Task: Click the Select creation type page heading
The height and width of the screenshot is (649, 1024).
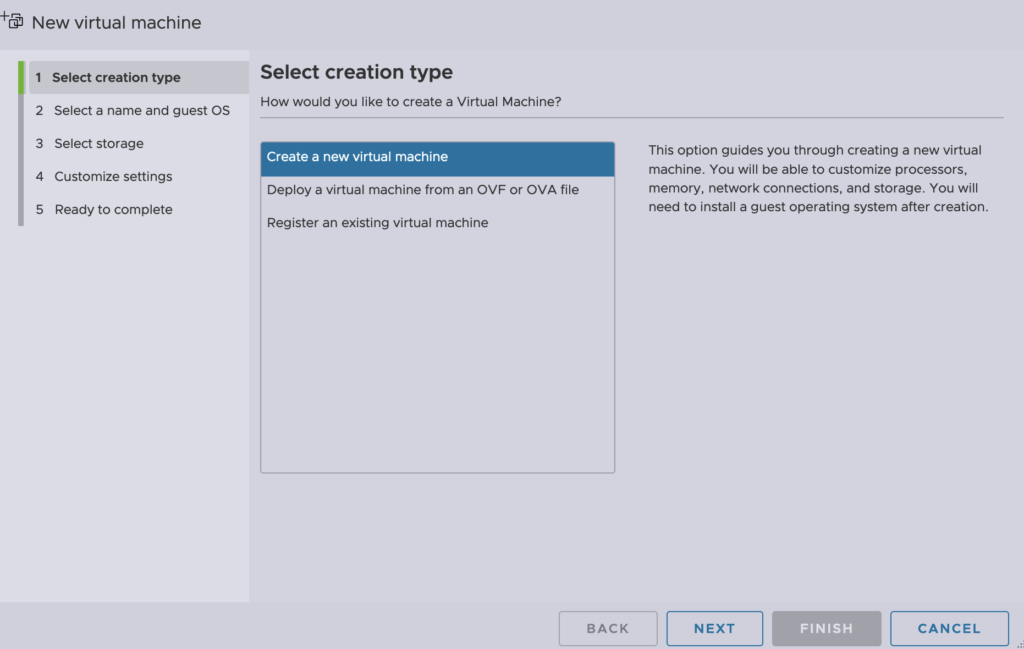Action: click(x=356, y=72)
